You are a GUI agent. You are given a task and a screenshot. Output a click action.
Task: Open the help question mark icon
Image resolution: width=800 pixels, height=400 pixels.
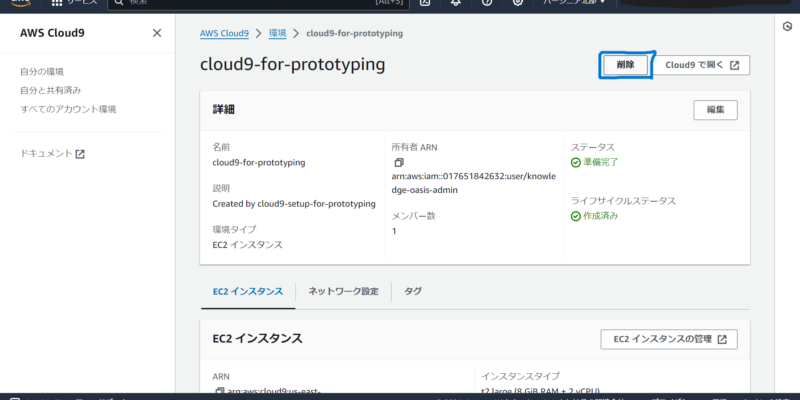[x=487, y=3]
